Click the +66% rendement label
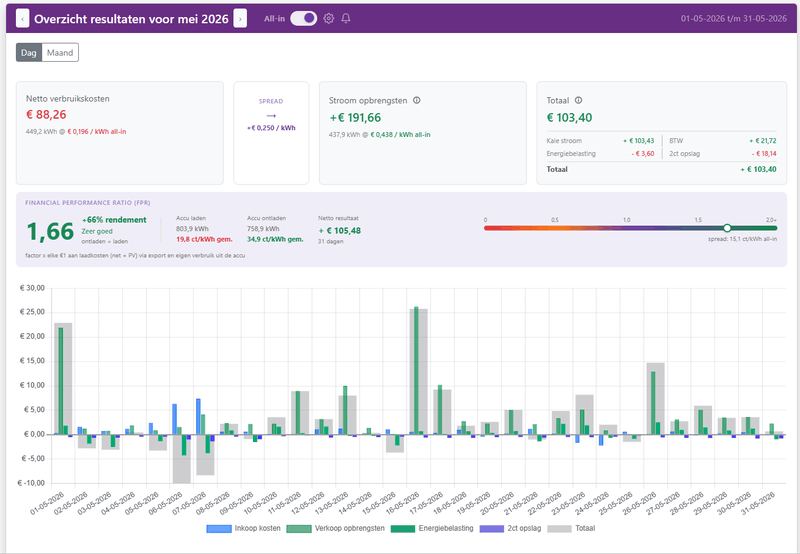 pos(114,220)
